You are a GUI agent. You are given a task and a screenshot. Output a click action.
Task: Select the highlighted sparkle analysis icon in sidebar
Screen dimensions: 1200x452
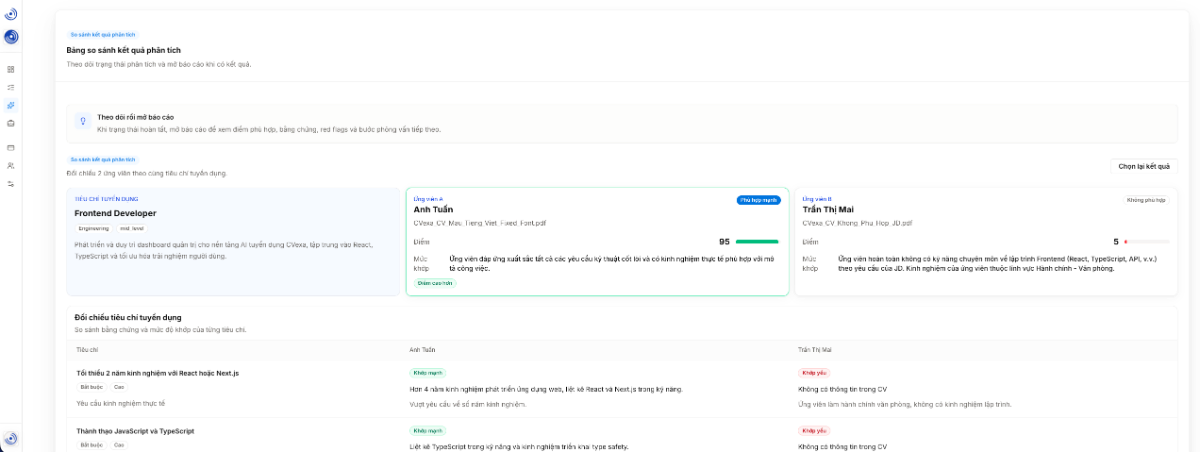11,105
